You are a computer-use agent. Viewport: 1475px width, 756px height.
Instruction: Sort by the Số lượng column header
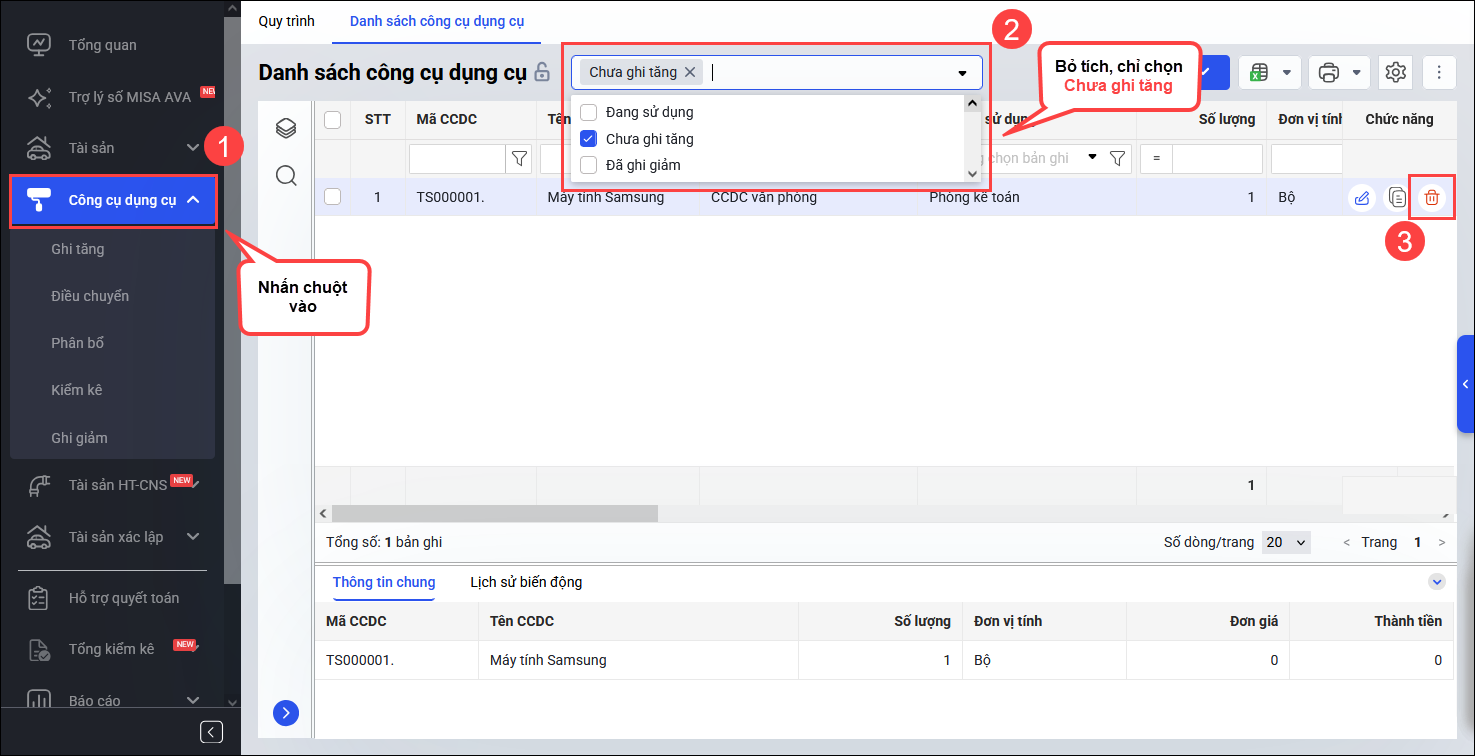coord(1227,119)
